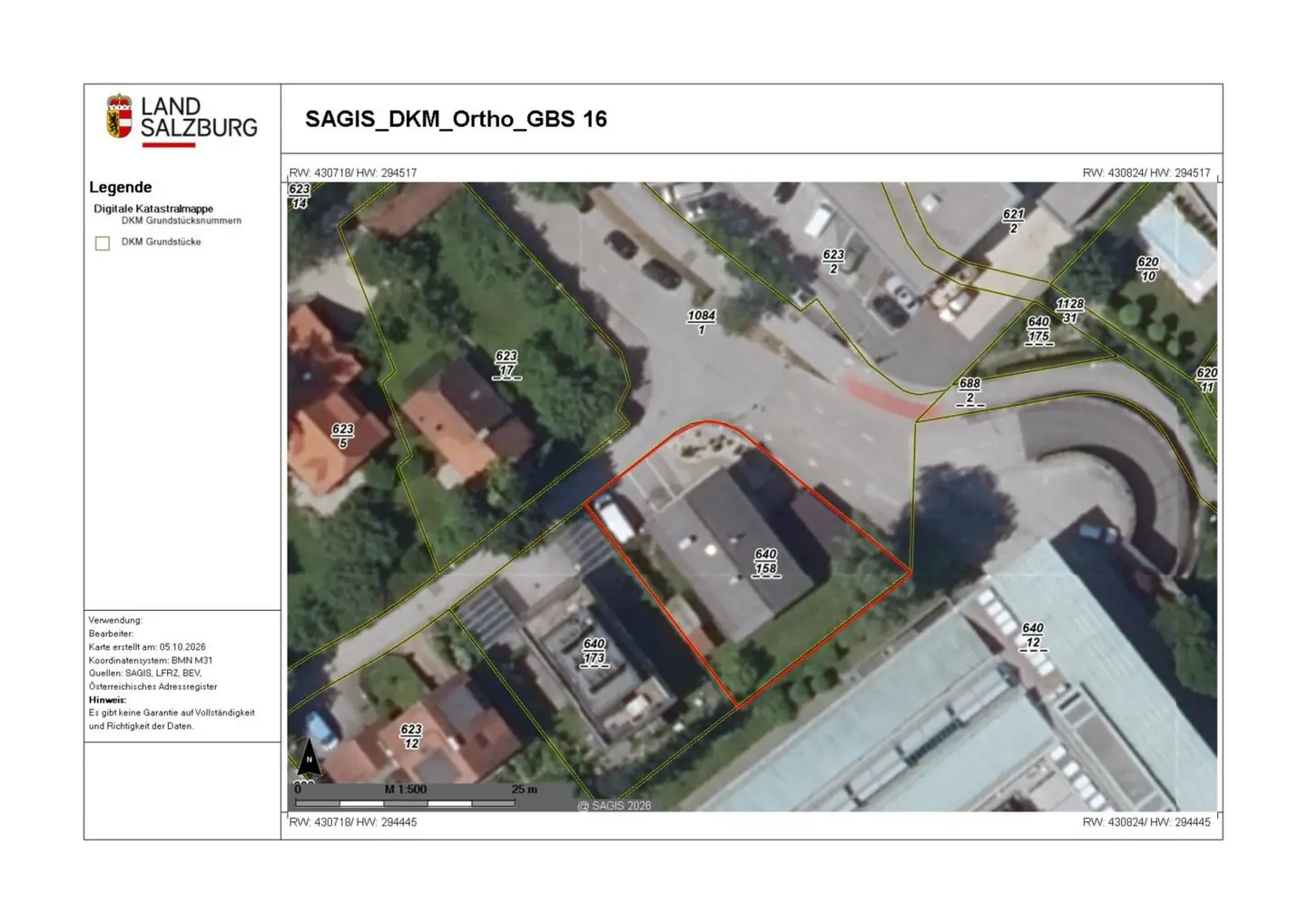Viewport: 1307px width, 924px height.
Task: Click parcel label 640/12 on large roof
Action: pos(1033,635)
